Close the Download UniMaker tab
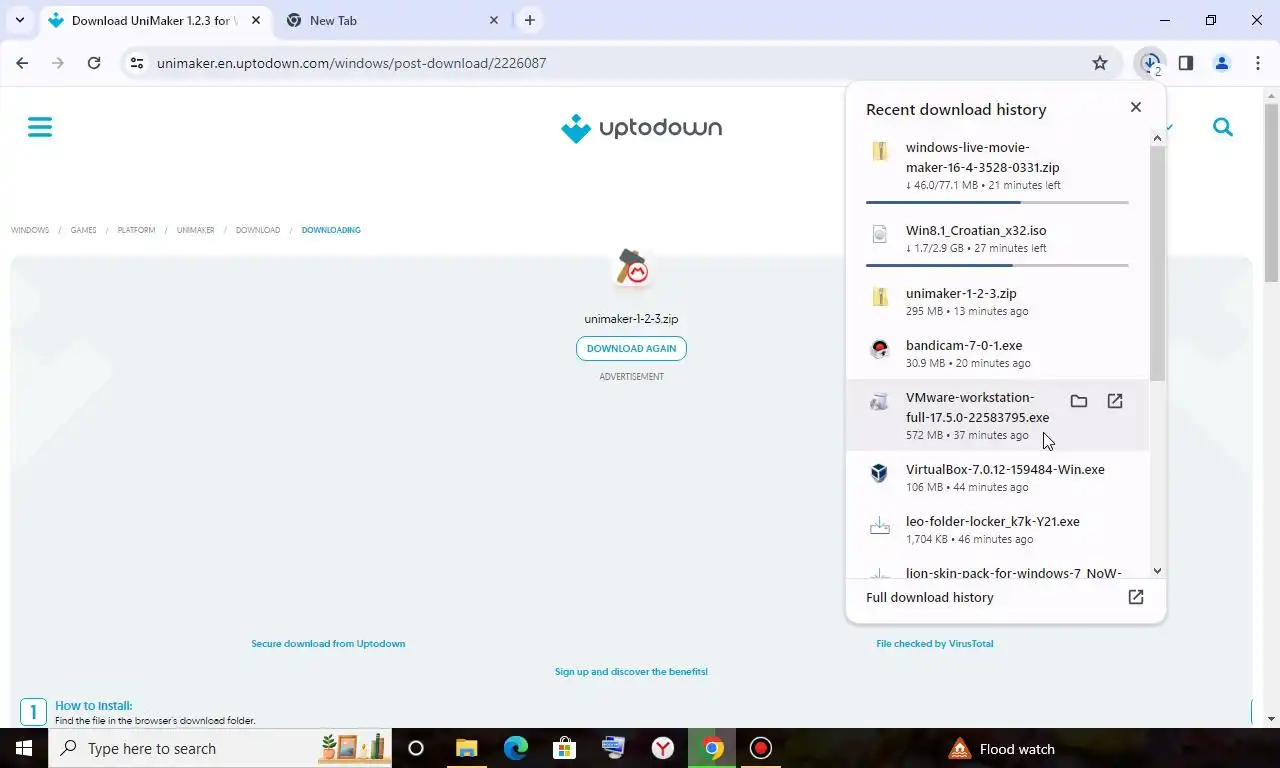1280x768 pixels. 256,20
